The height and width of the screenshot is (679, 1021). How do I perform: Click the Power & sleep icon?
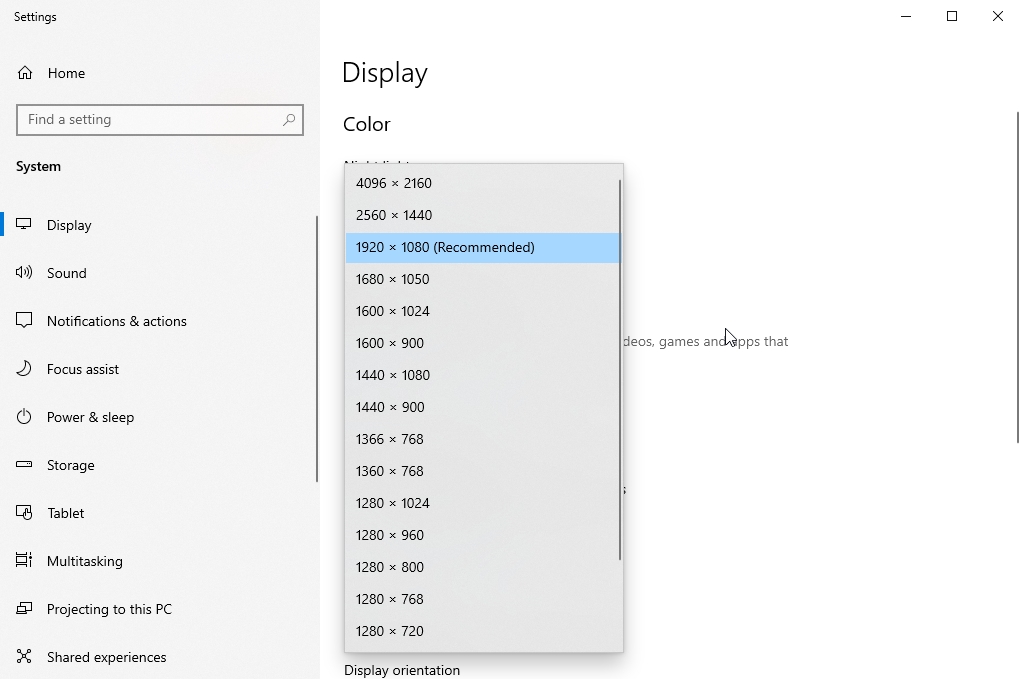(24, 417)
